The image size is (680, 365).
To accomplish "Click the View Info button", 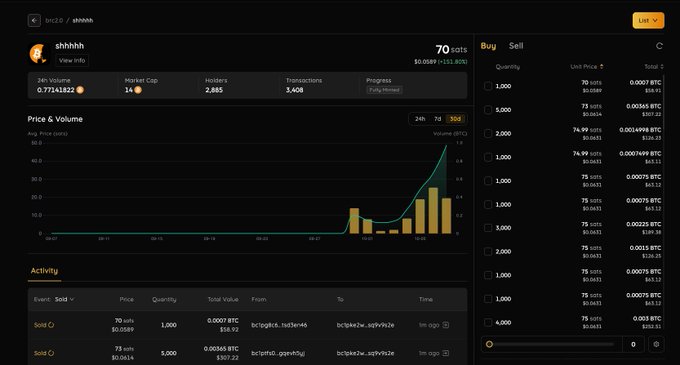I will 72,61.
